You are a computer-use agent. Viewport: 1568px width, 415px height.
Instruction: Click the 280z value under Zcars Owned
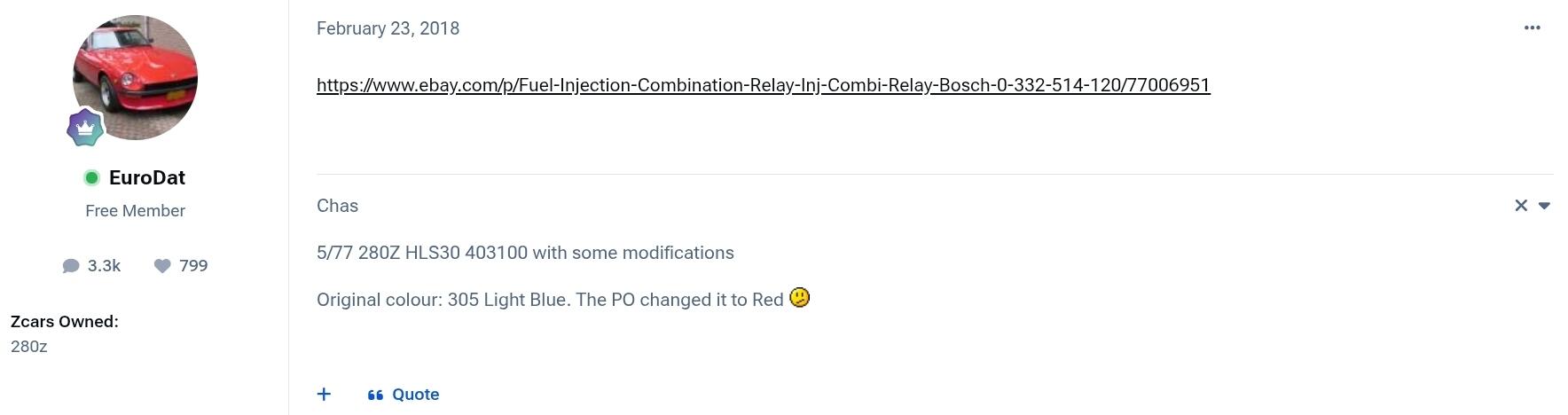point(29,347)
